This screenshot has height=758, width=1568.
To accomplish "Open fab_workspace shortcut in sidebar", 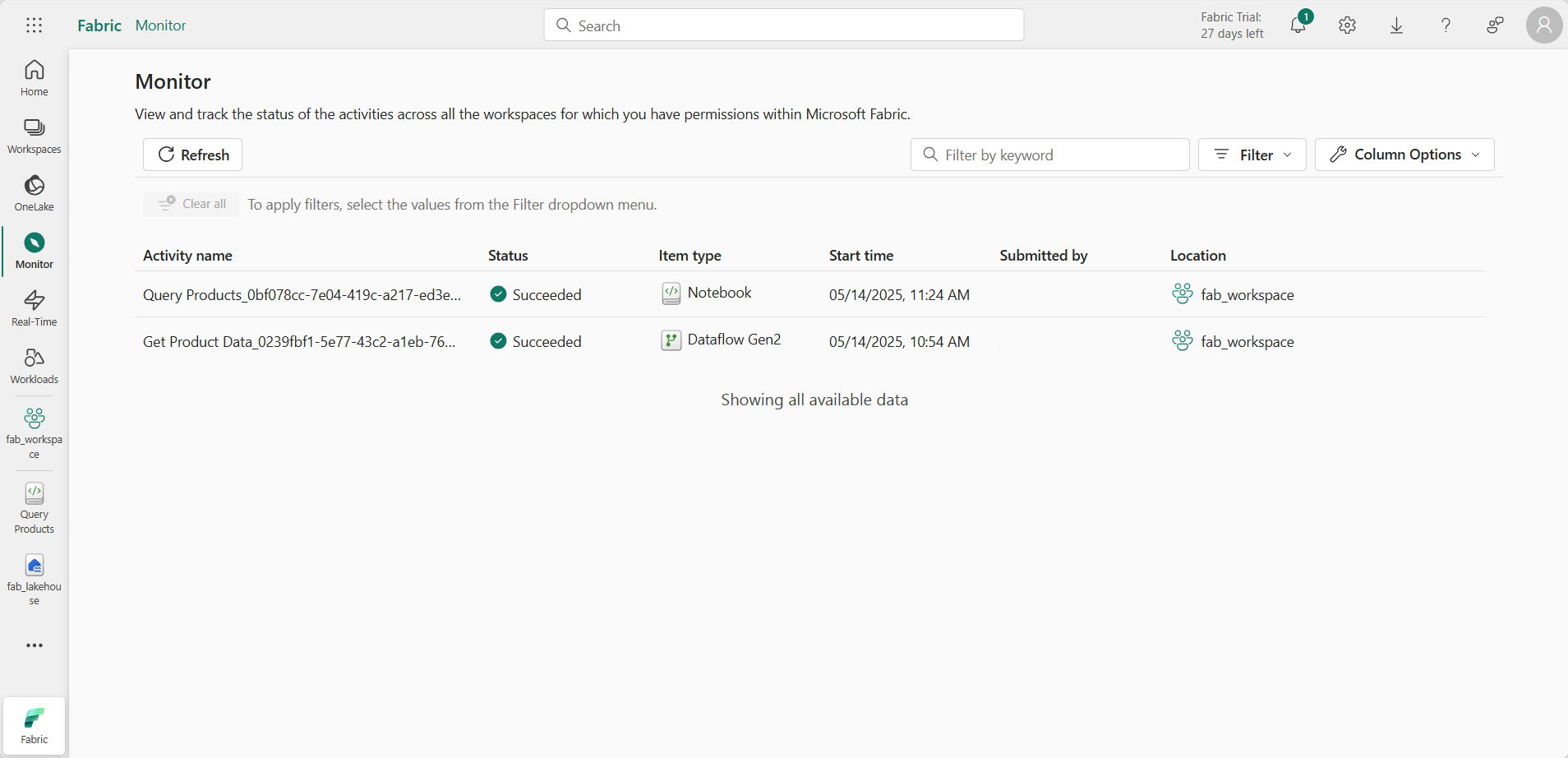I will point(35,432).
